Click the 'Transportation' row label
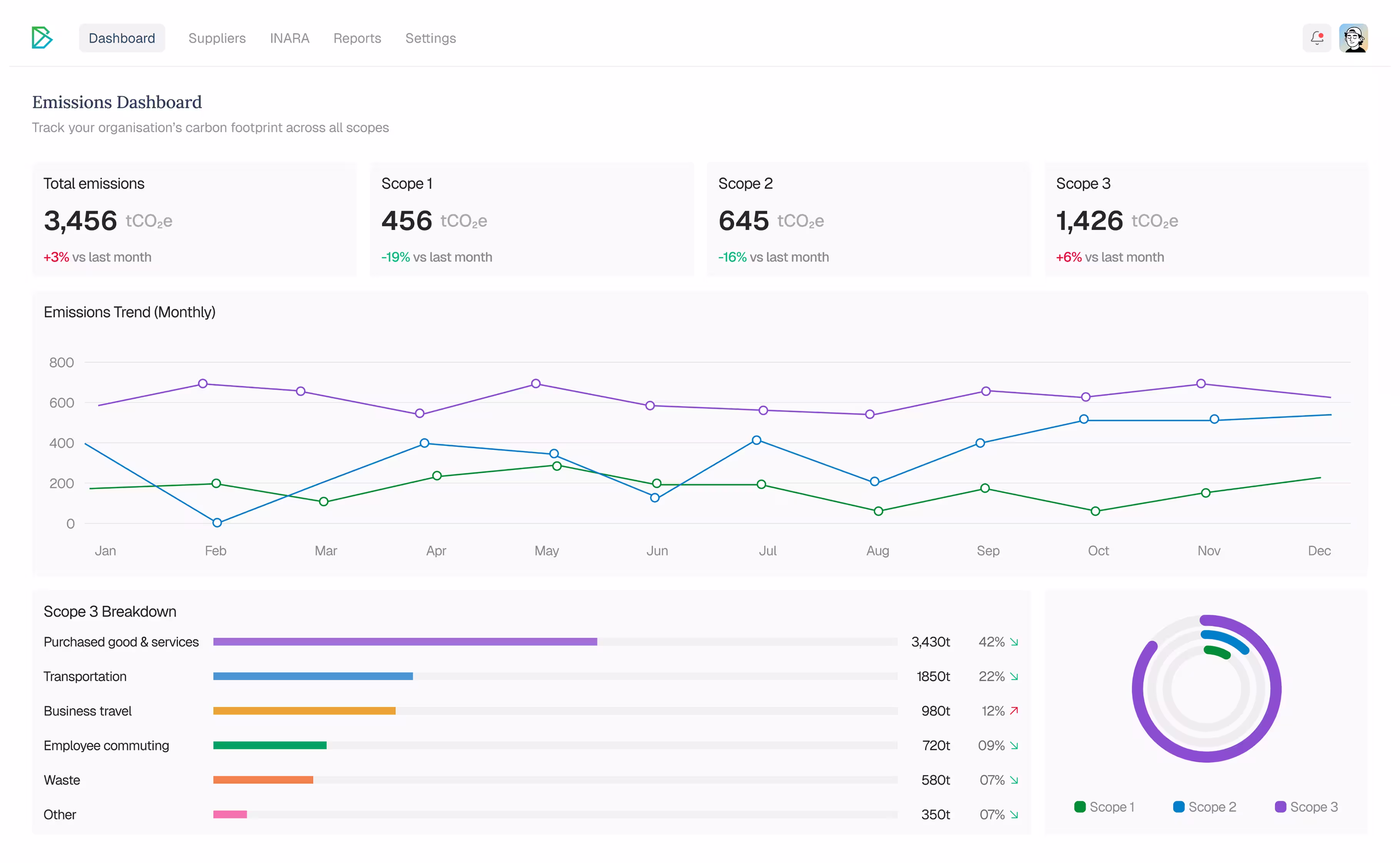The image size is (1400, 863). pos(85,676)
